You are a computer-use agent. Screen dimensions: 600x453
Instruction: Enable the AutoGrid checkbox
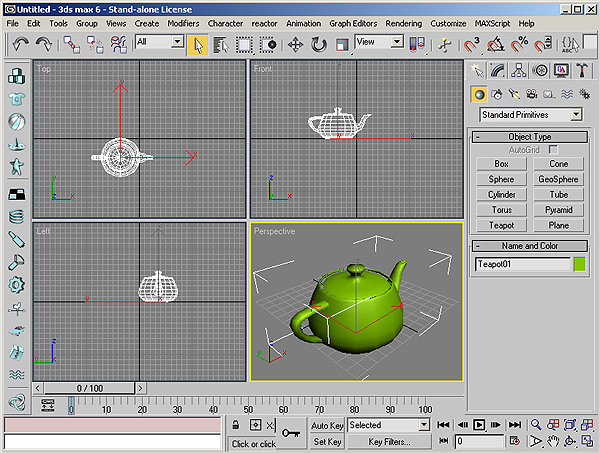click(552, 149)
